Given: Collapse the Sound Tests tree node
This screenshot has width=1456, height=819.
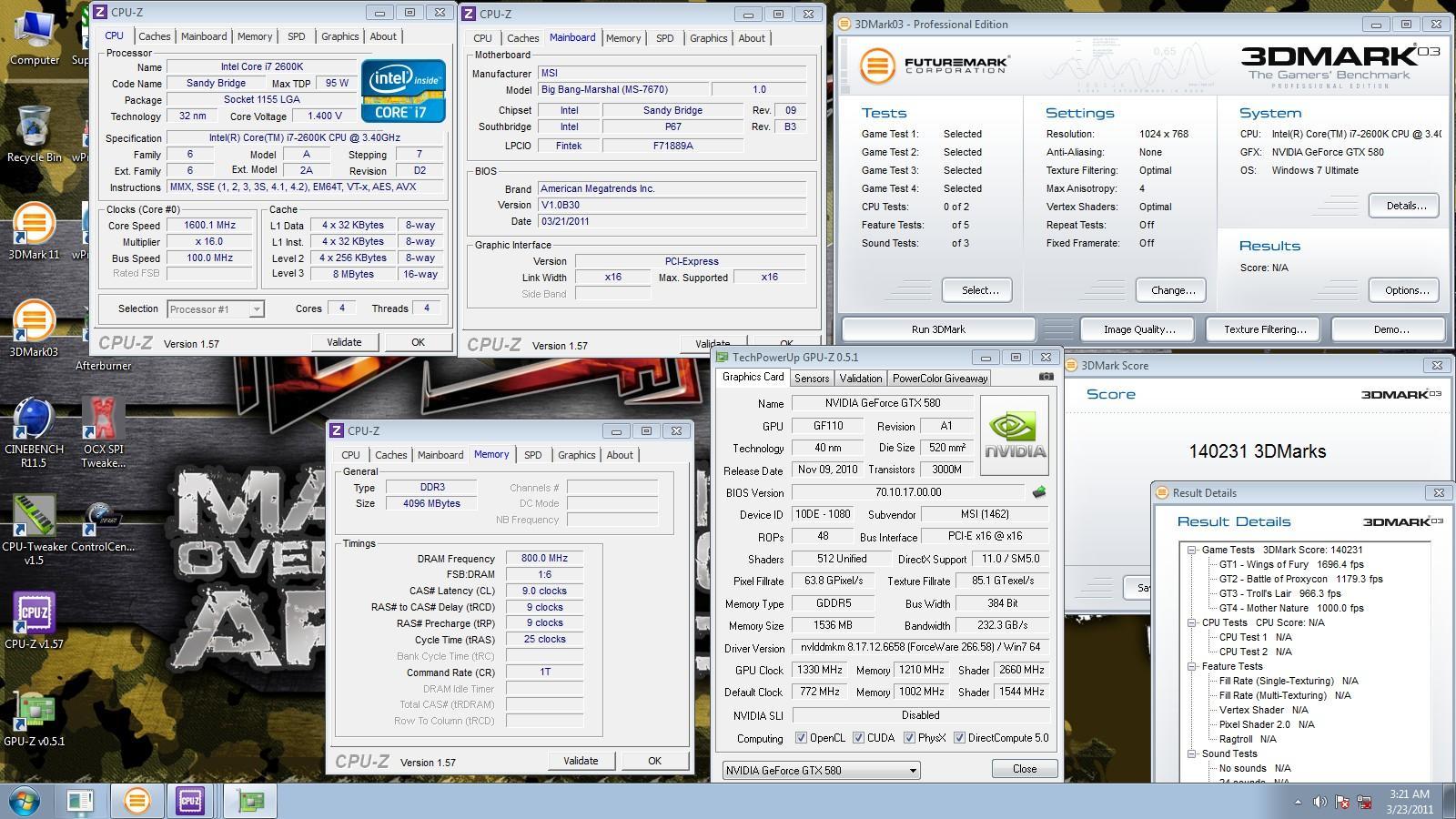Looking at the screenshot, I should point(1191,753).
